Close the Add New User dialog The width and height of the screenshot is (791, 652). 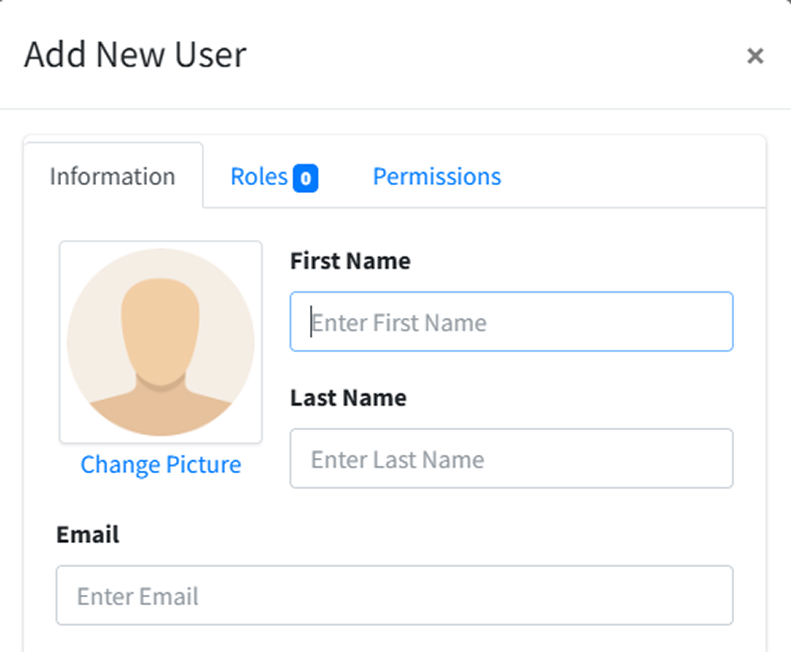[755, 56]
